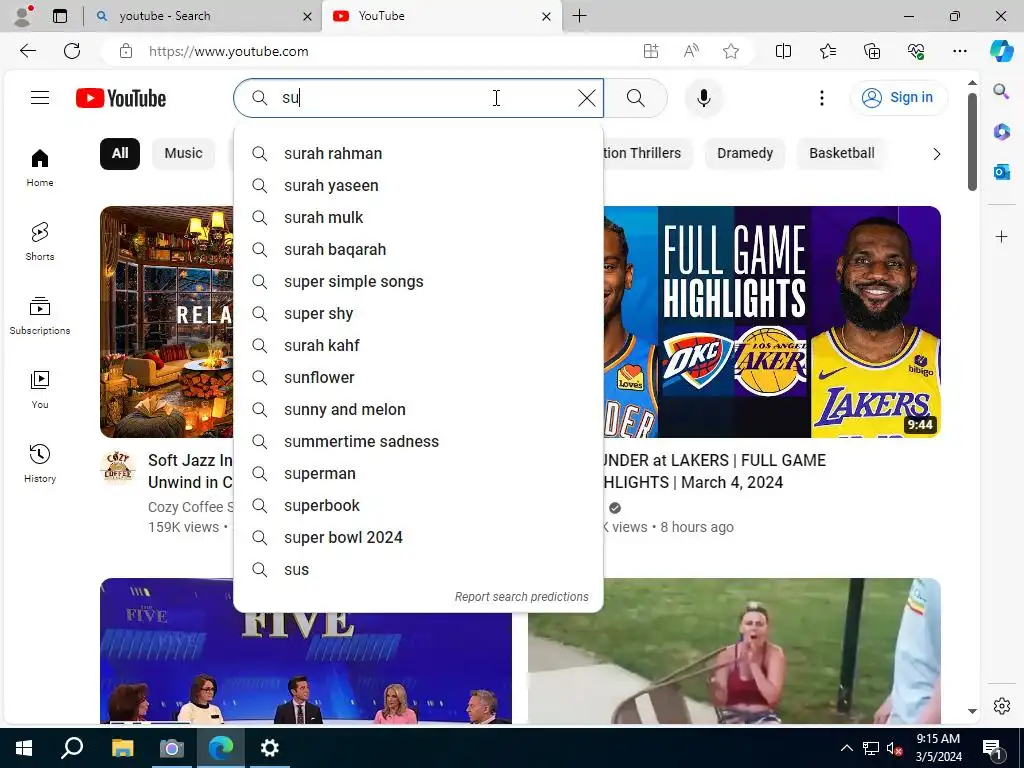This screenshot has width=1024, height=768.
Task: Choose suggestion 'superbook'
Action: point(418,505)
